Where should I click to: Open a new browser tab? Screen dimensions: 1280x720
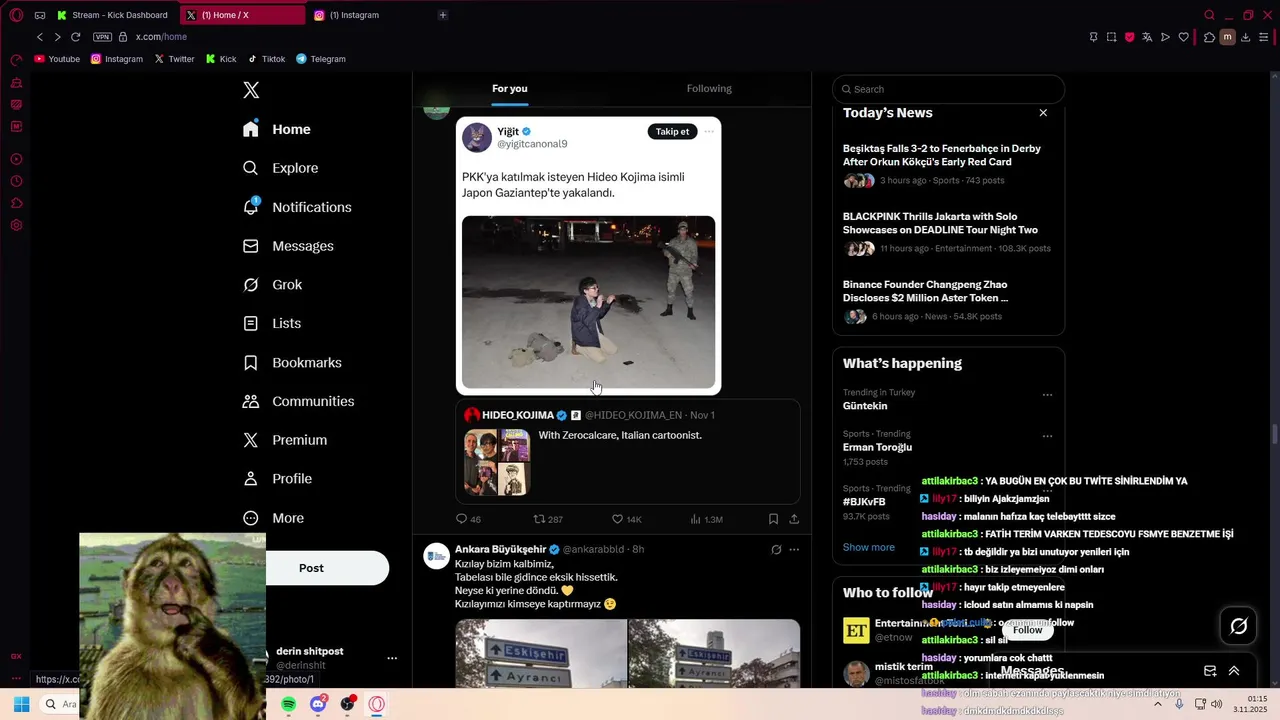coord(443,15)
